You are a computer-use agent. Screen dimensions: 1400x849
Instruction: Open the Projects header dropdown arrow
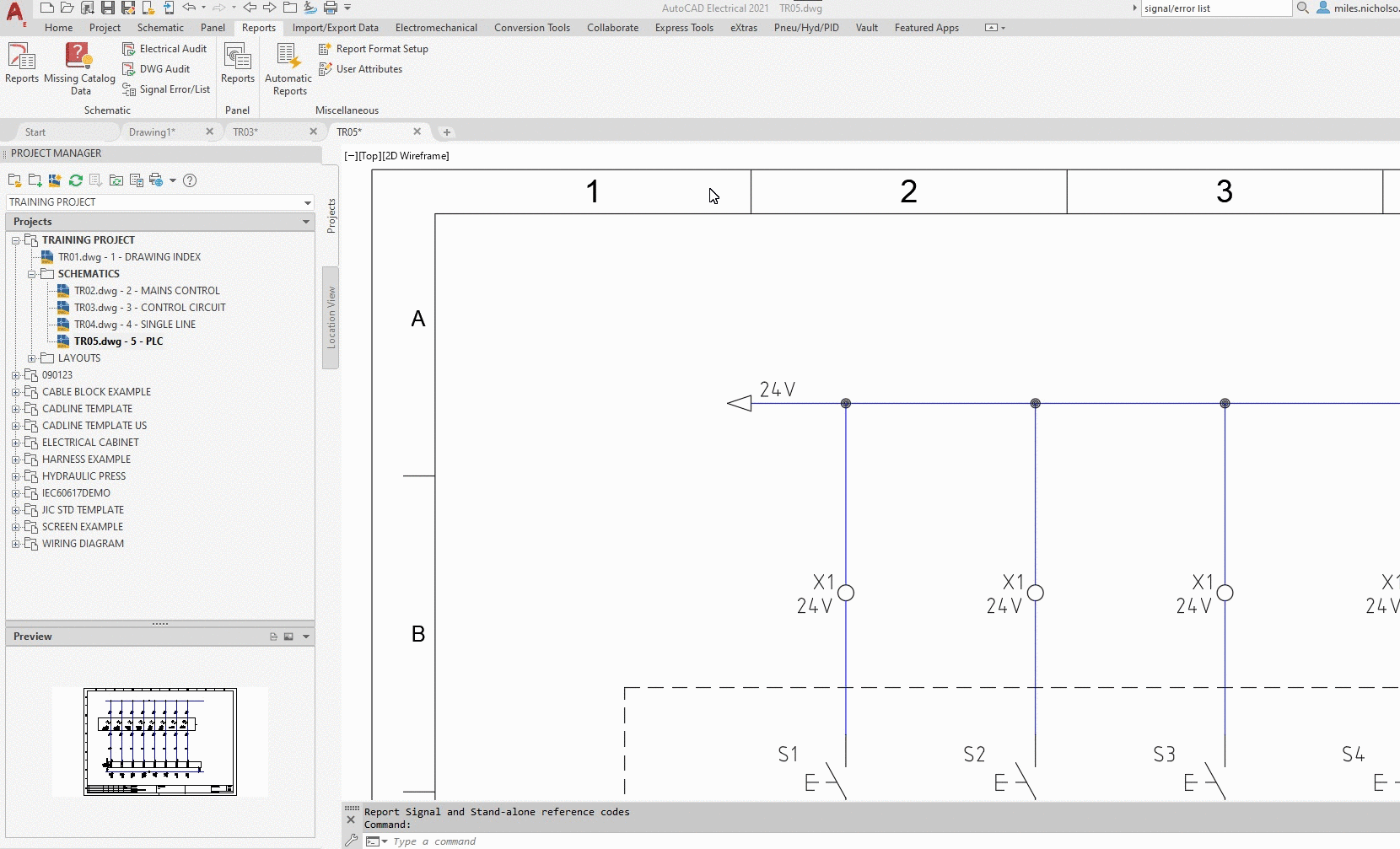306,222
